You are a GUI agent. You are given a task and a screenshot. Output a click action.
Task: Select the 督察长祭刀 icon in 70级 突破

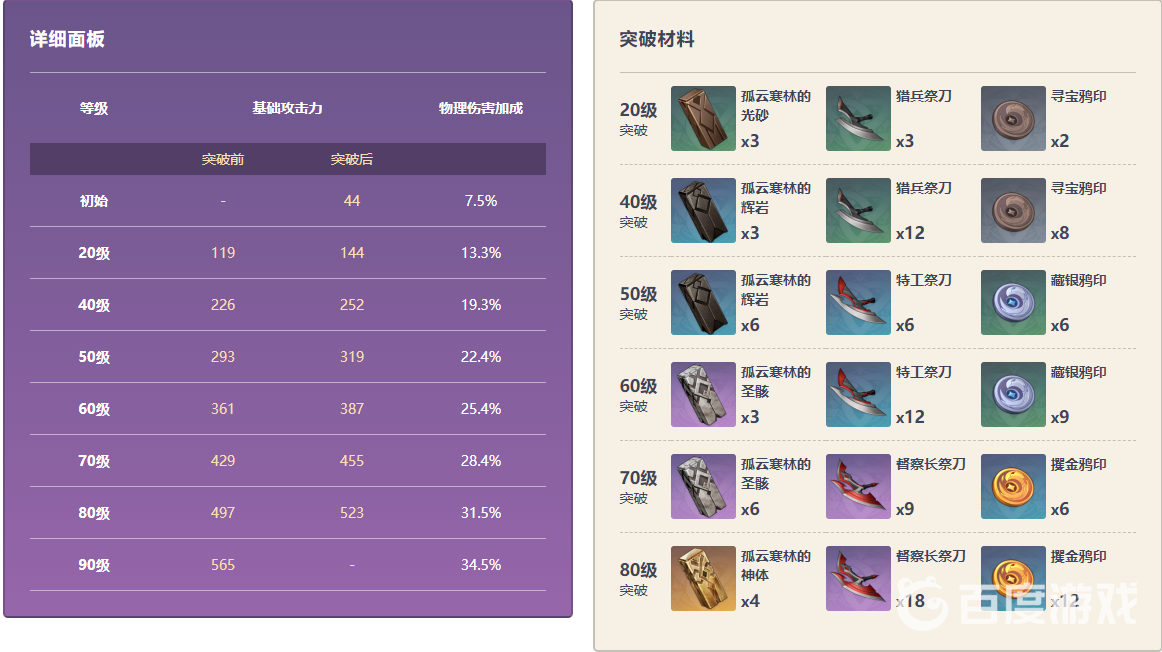click(858, 487)
